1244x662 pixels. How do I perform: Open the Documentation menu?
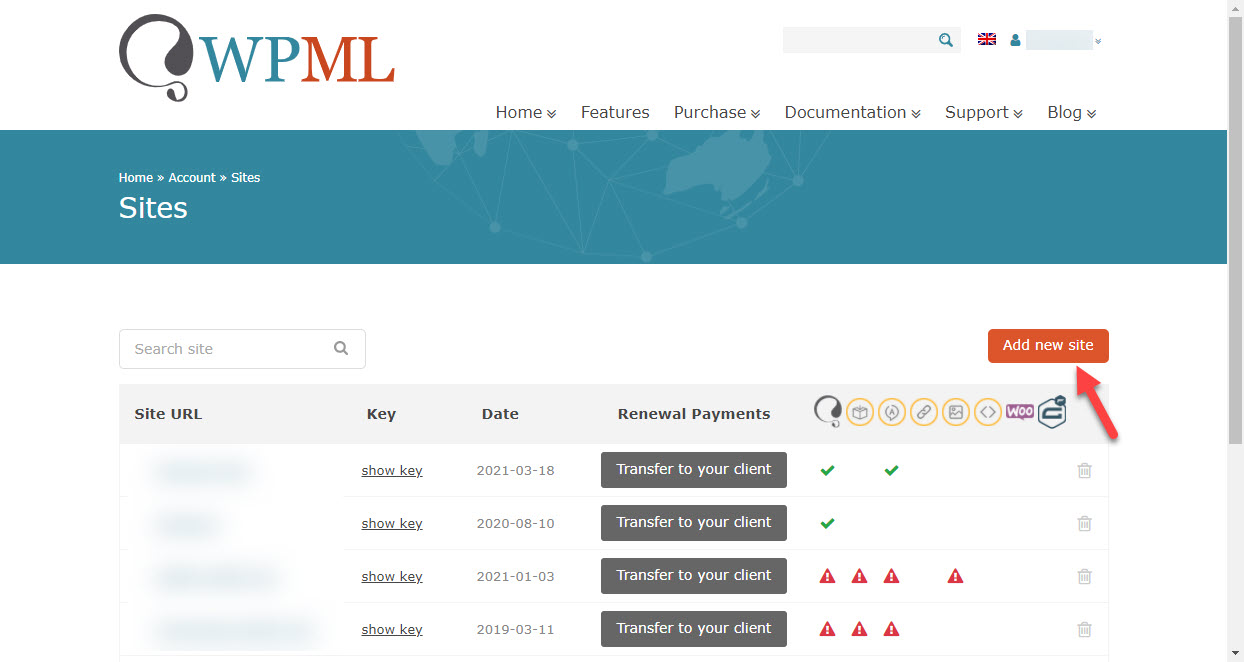click(x=852, y=112)
